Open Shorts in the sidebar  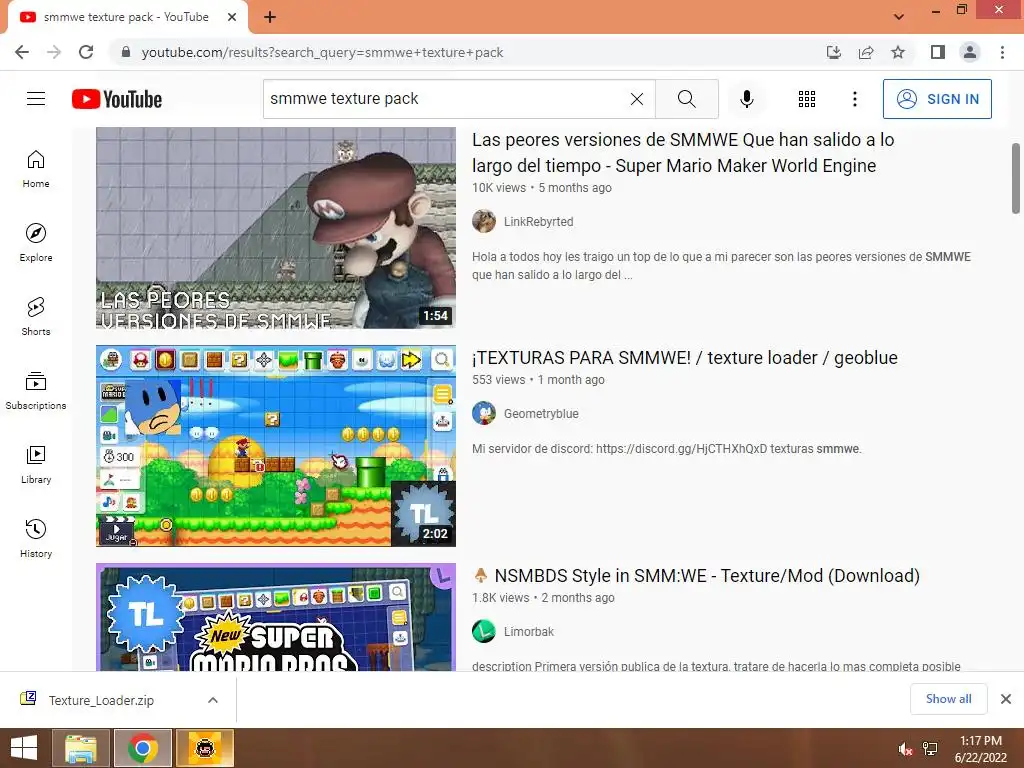tap(36, 317)
